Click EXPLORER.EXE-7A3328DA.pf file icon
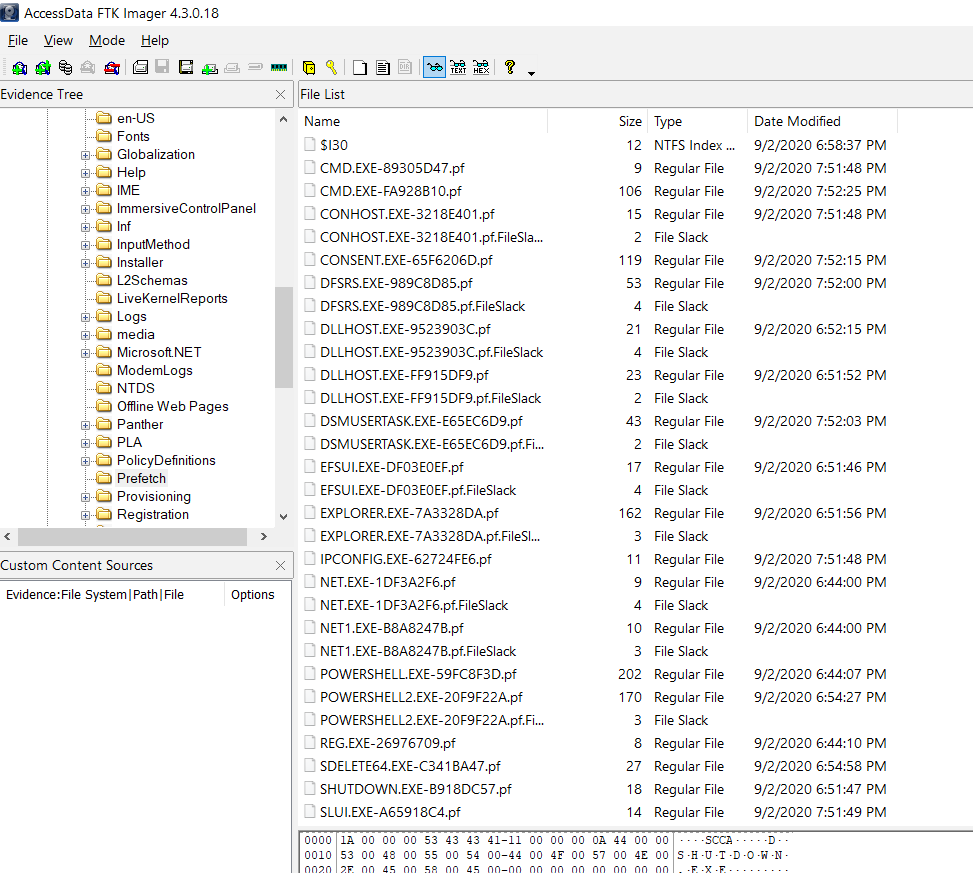Screen dimensions: 973x873 (x=310, y=513)
